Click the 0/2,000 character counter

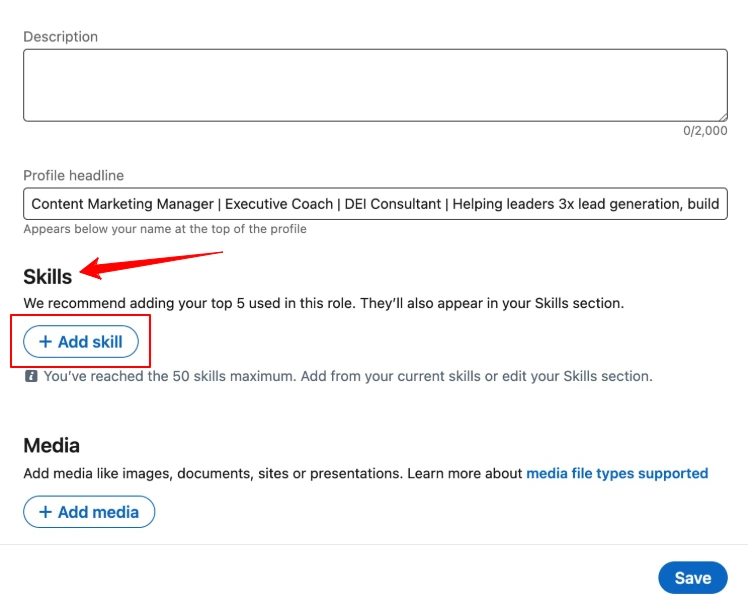pos(705,131)
